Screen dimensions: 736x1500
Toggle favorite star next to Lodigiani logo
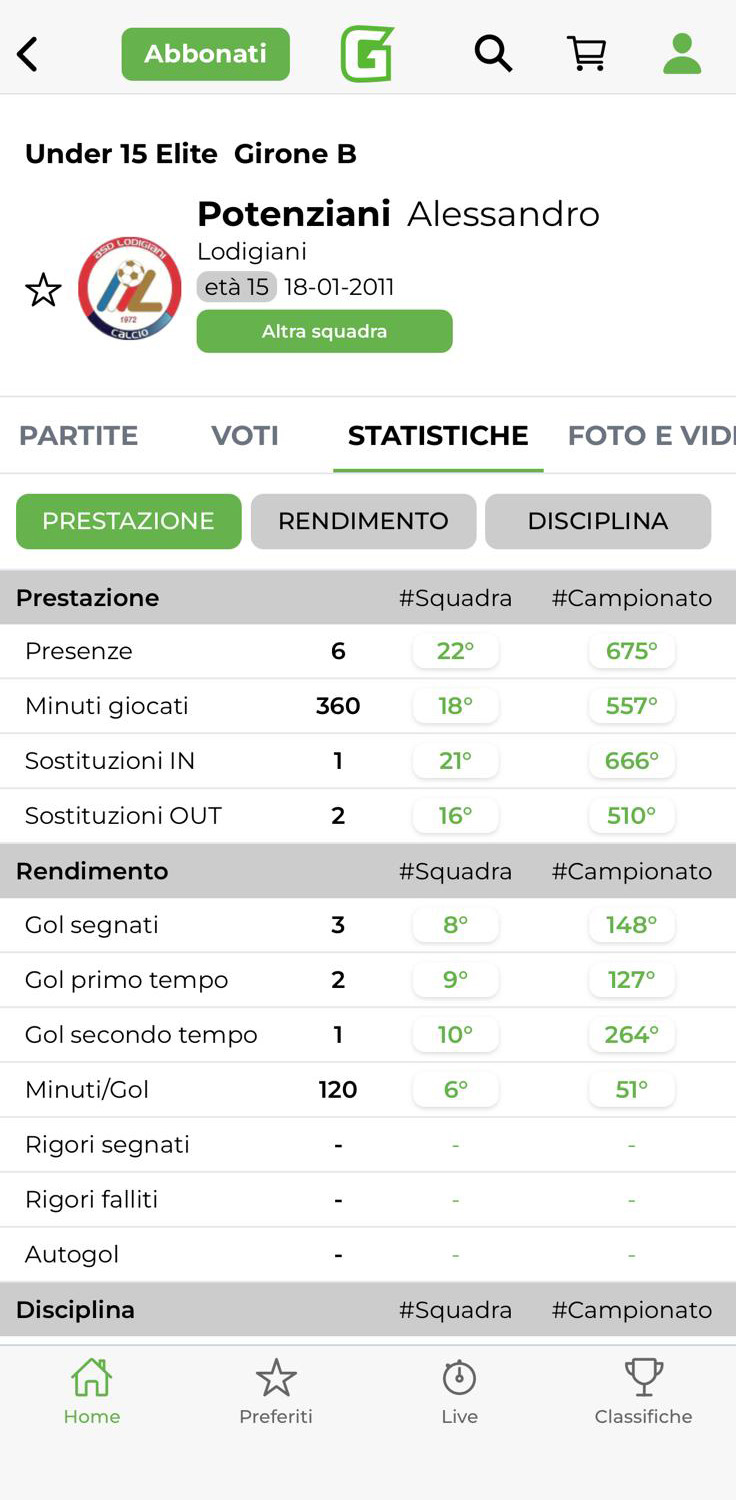[x=43, y=291]
